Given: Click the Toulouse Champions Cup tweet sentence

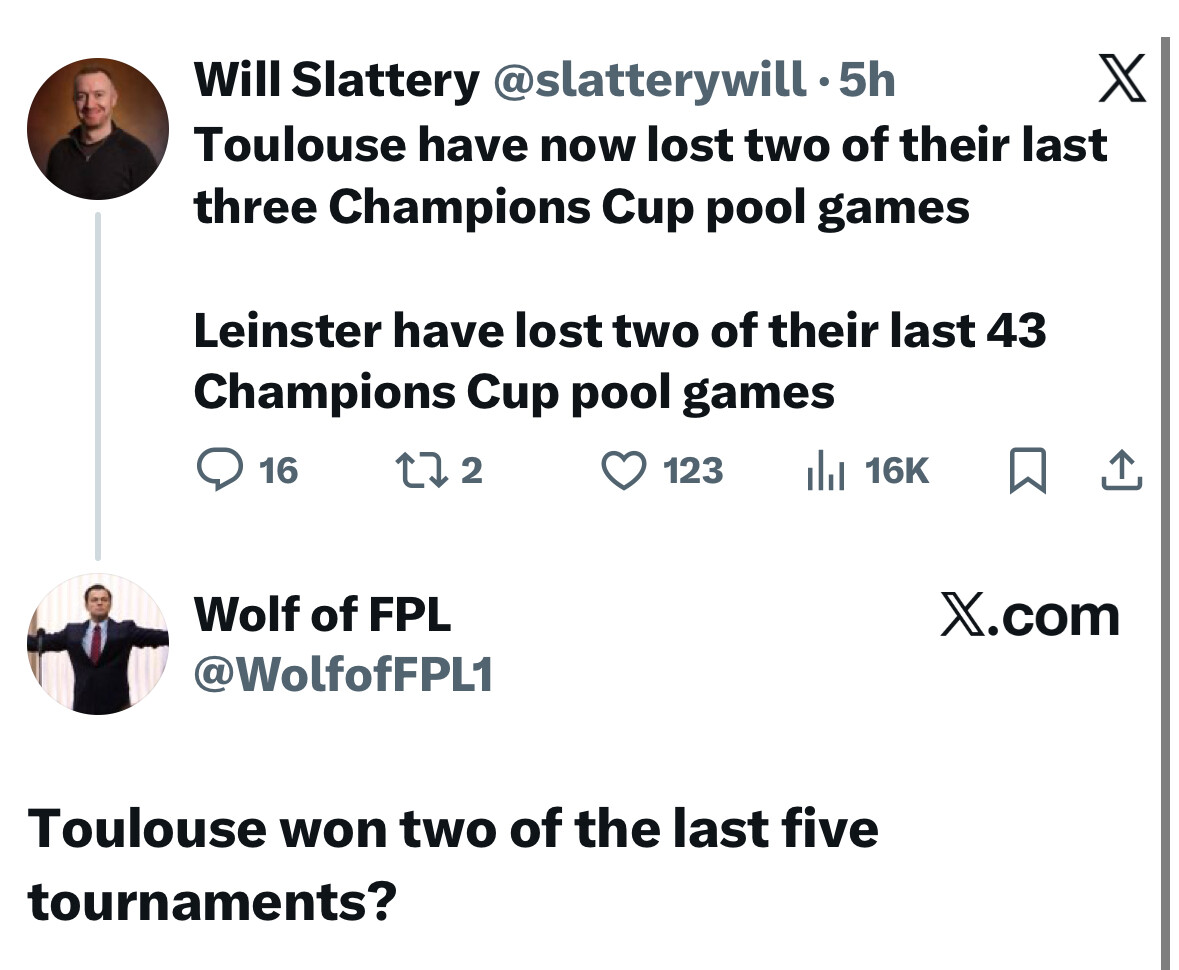Looking at the screenshot, I should point(650,175).
